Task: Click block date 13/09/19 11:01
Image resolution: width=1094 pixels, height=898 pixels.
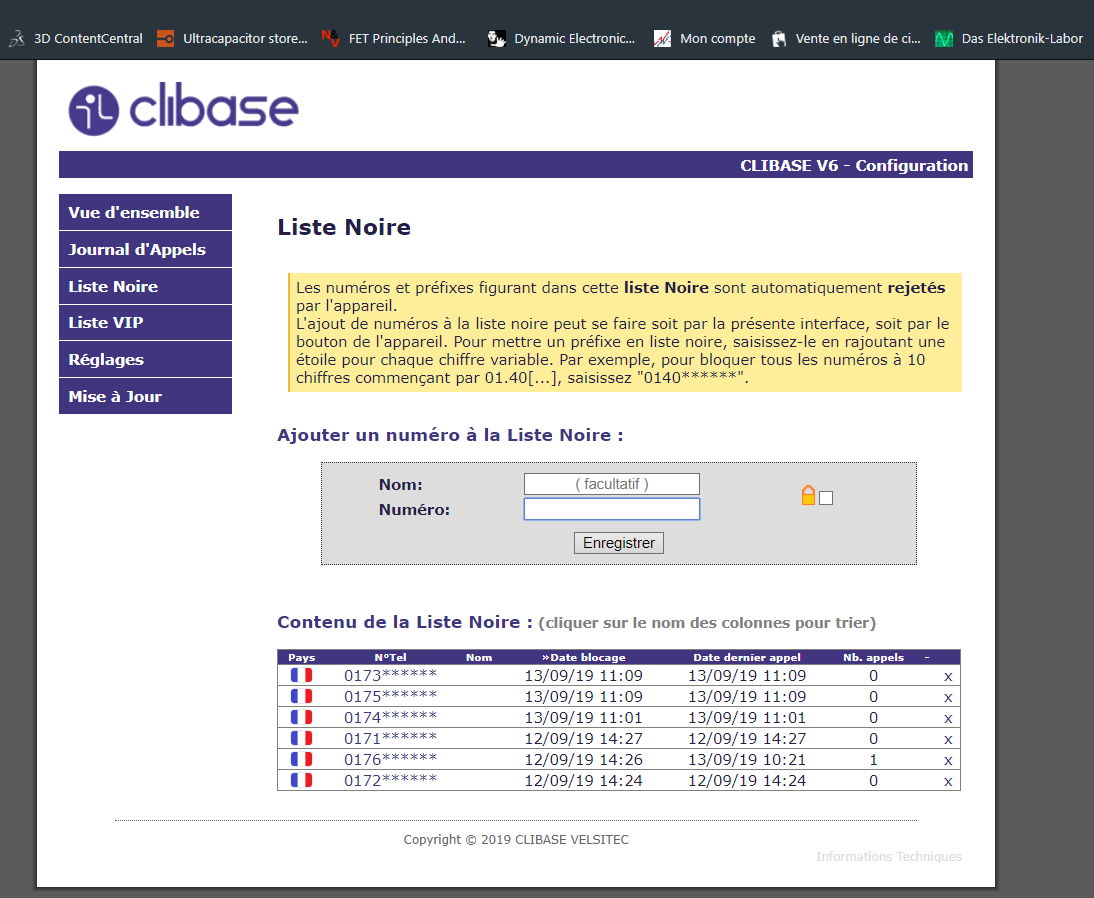Action: point(583,717)
